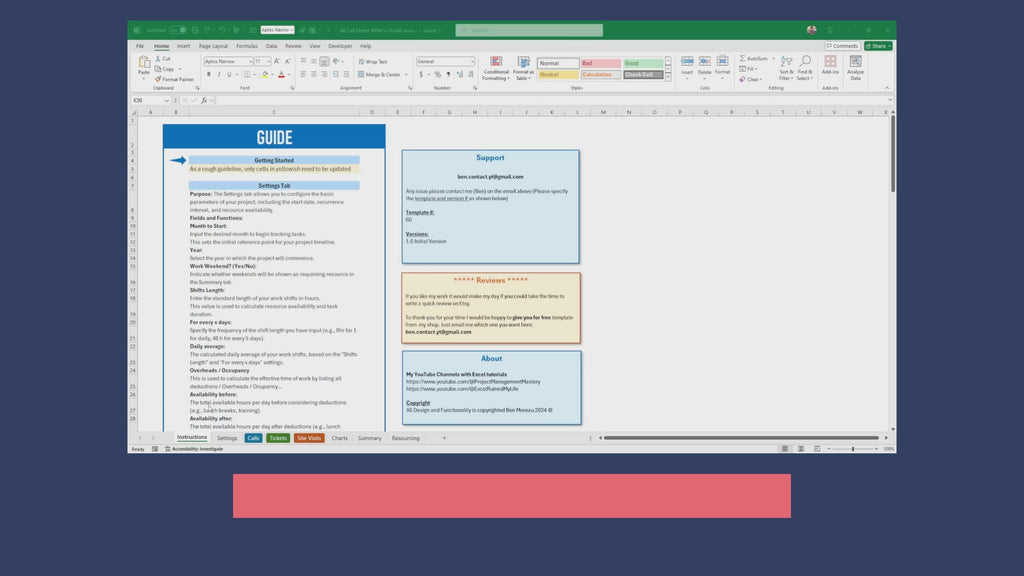
Task: Open the Formulas ribbon tab
Action: [246, 46]
